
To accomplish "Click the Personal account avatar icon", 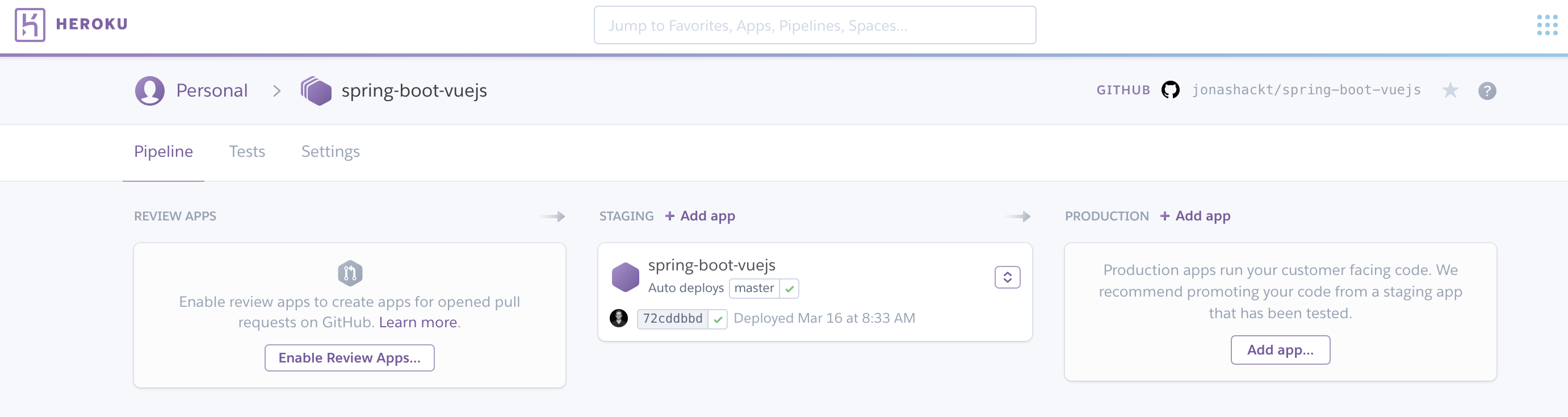I will coord(150,91).
